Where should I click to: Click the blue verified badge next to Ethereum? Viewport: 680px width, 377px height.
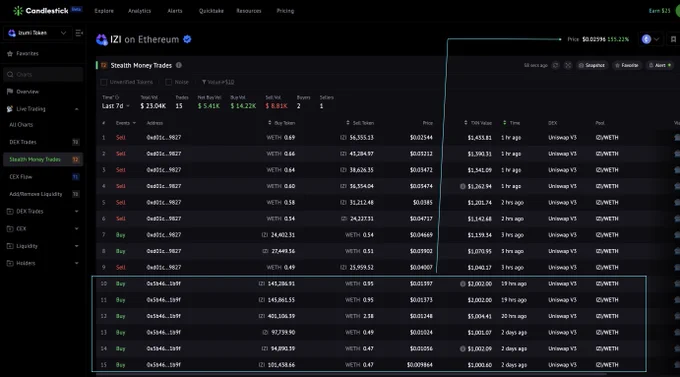click(x=187, y=39)
